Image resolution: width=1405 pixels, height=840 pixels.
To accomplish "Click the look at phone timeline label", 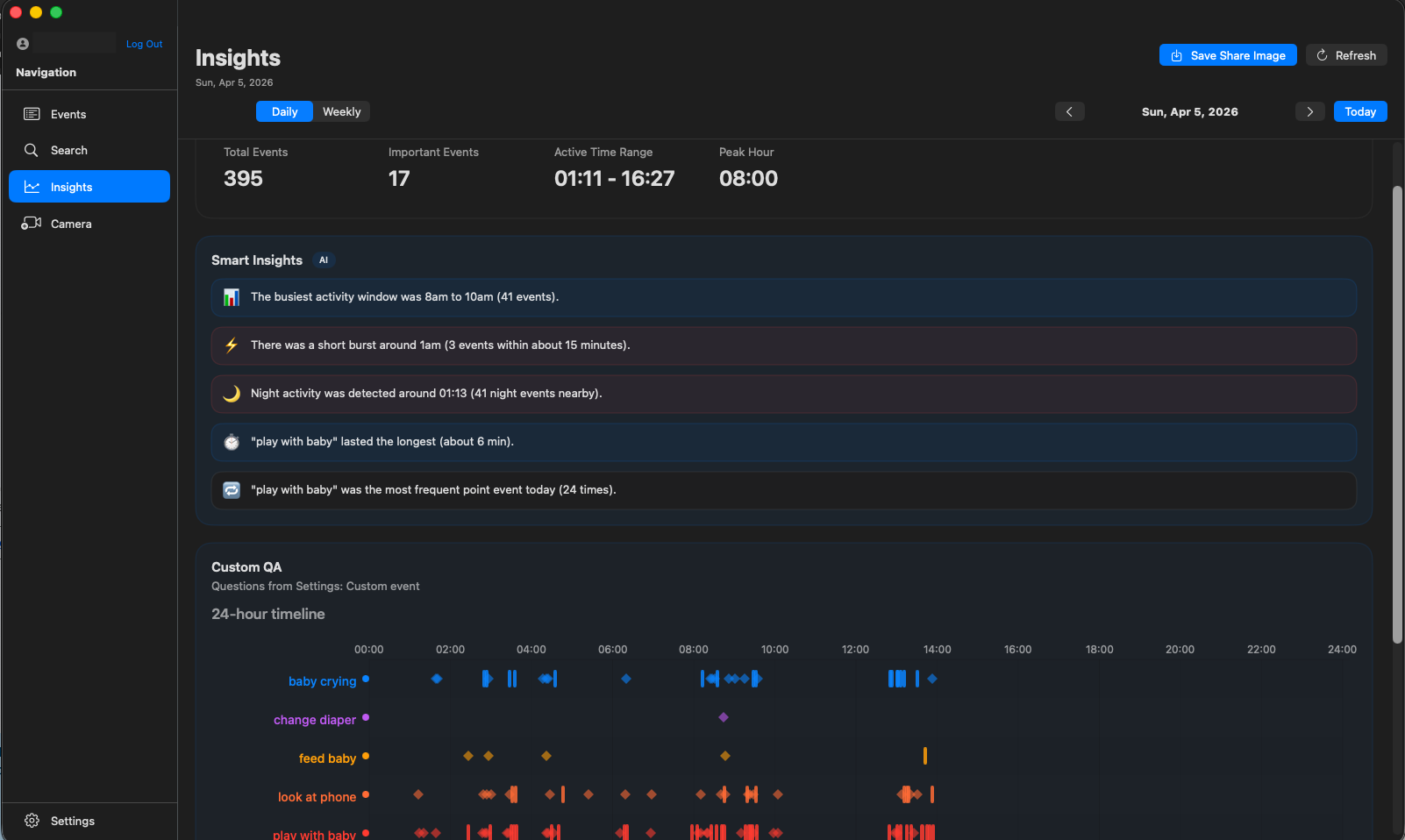I will coord(317,797).
